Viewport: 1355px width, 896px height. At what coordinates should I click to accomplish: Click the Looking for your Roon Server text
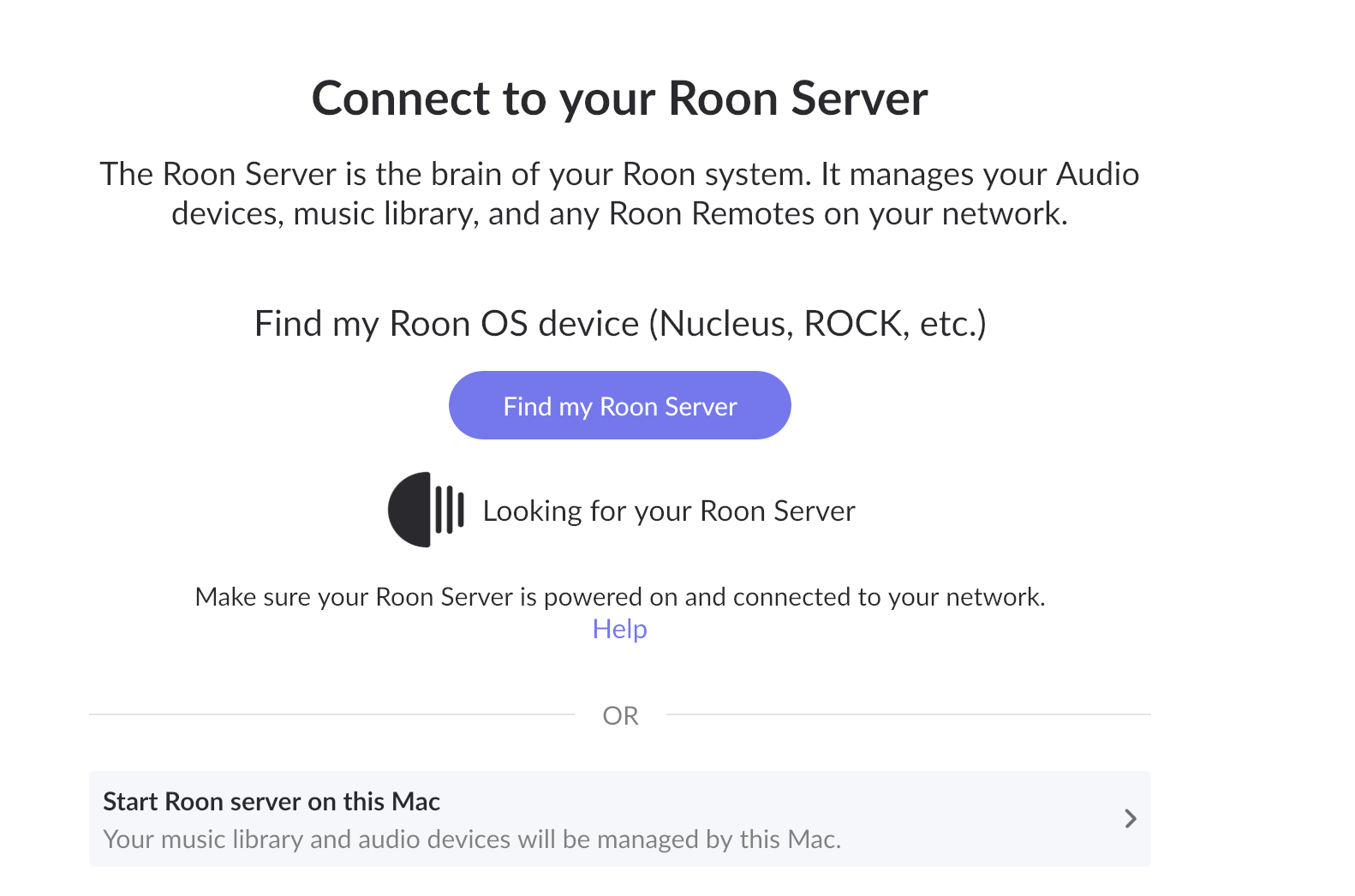pos(669,511)
